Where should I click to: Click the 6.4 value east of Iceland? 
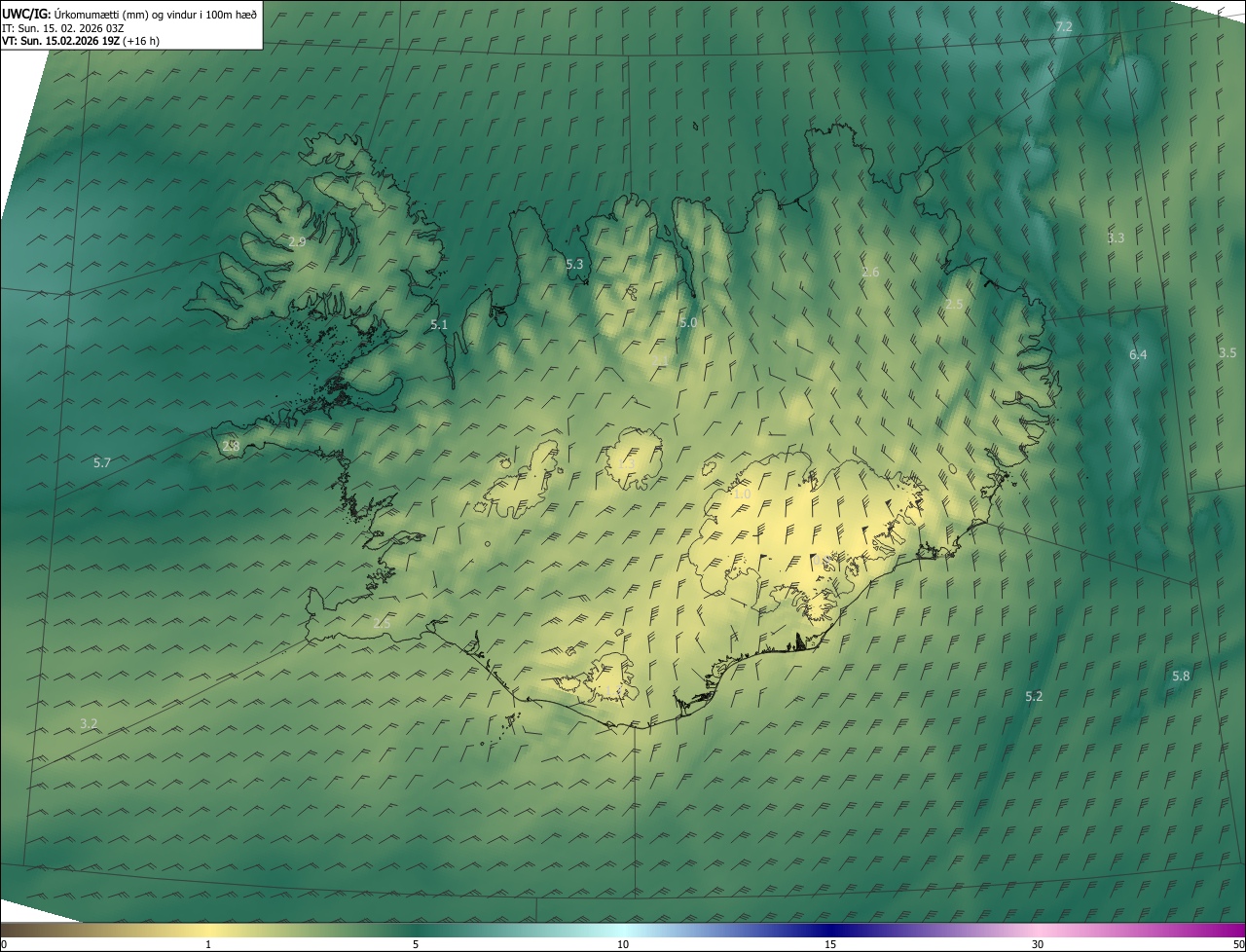pyautogui.click(x=1138, y=355)
